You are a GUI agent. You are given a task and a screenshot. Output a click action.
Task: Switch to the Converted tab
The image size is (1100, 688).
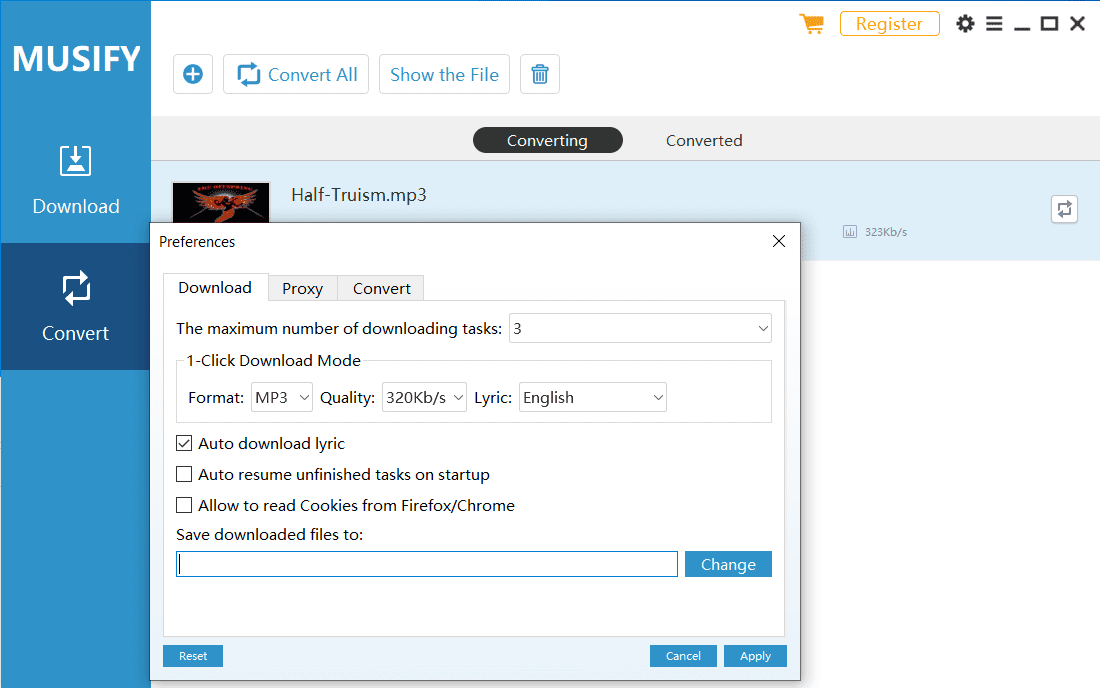(704, 140)
